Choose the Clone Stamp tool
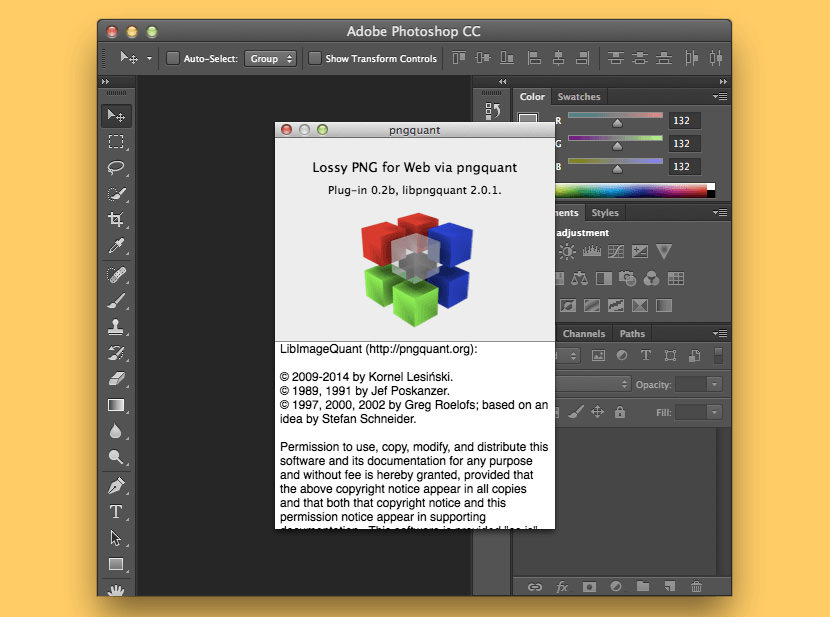This screenshot has width=830, height=617. (x=116, y=327)
